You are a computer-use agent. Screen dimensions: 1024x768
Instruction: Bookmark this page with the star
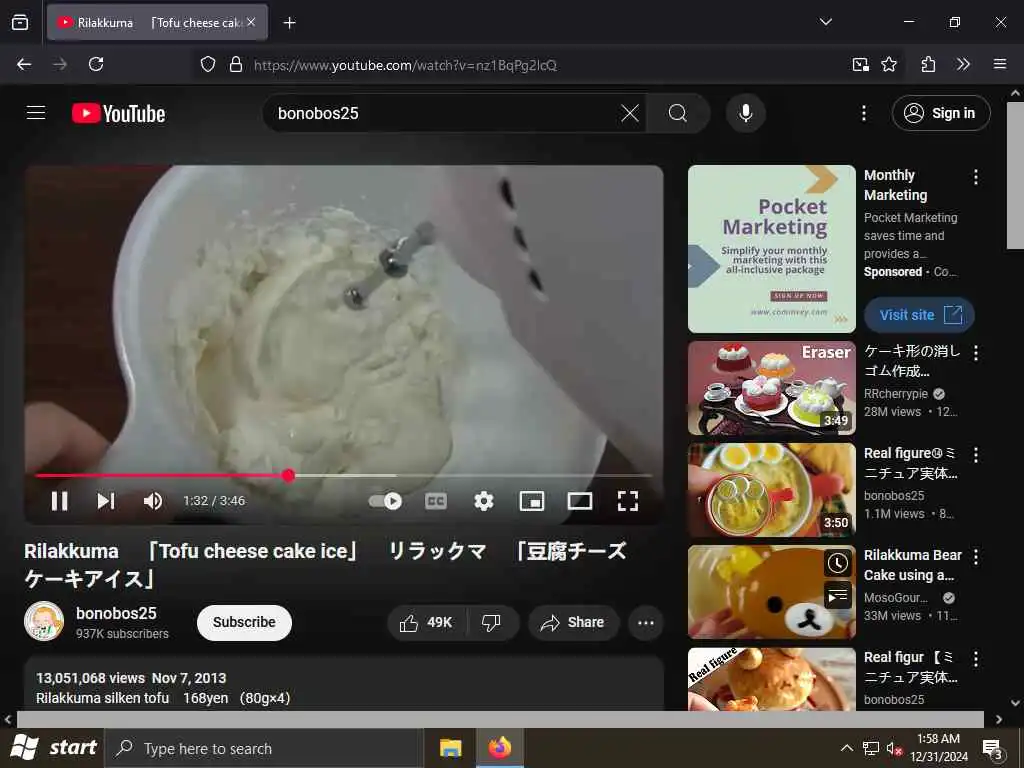click(889, 64)
